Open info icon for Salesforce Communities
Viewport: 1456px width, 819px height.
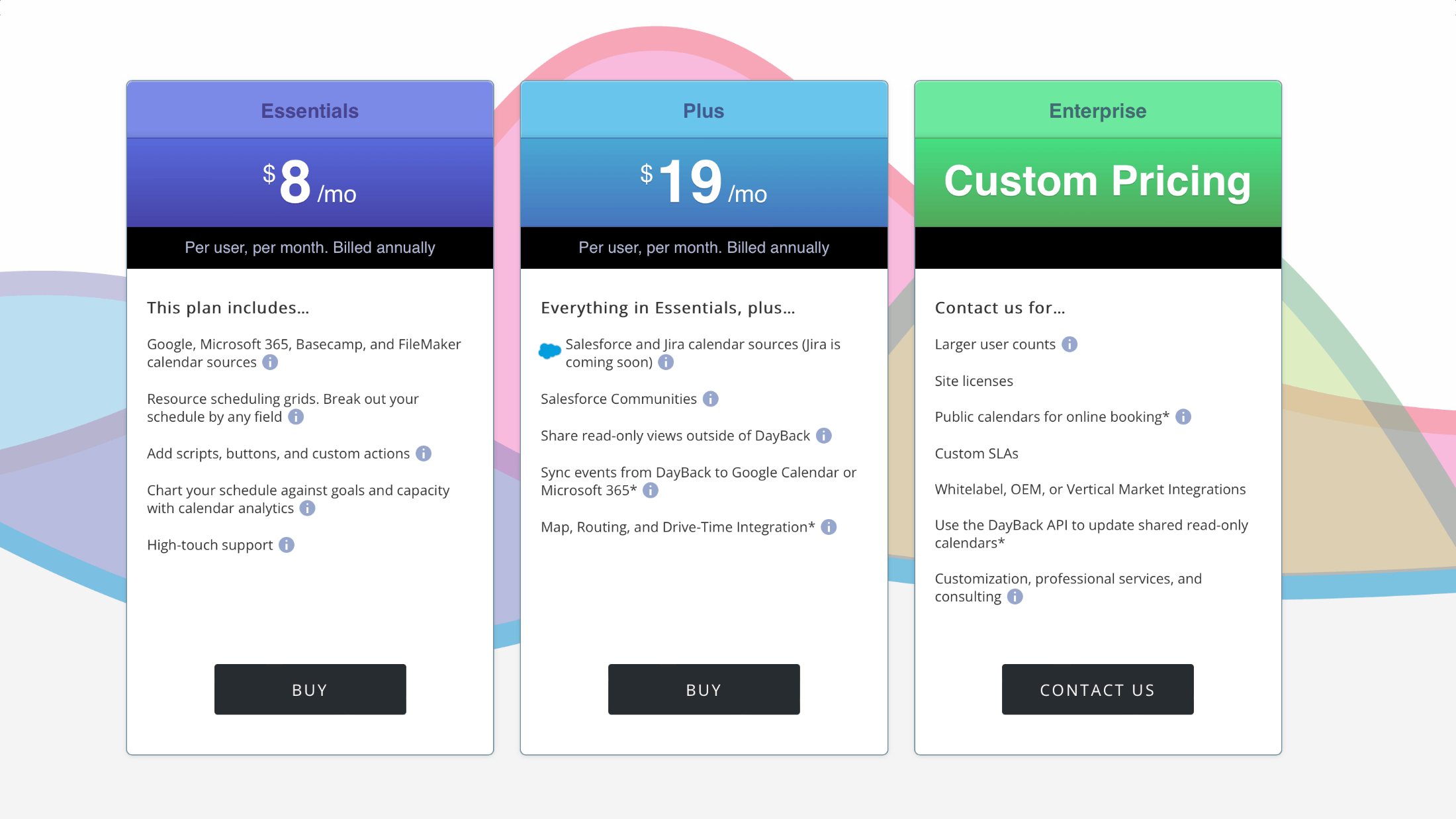(711, 399)
